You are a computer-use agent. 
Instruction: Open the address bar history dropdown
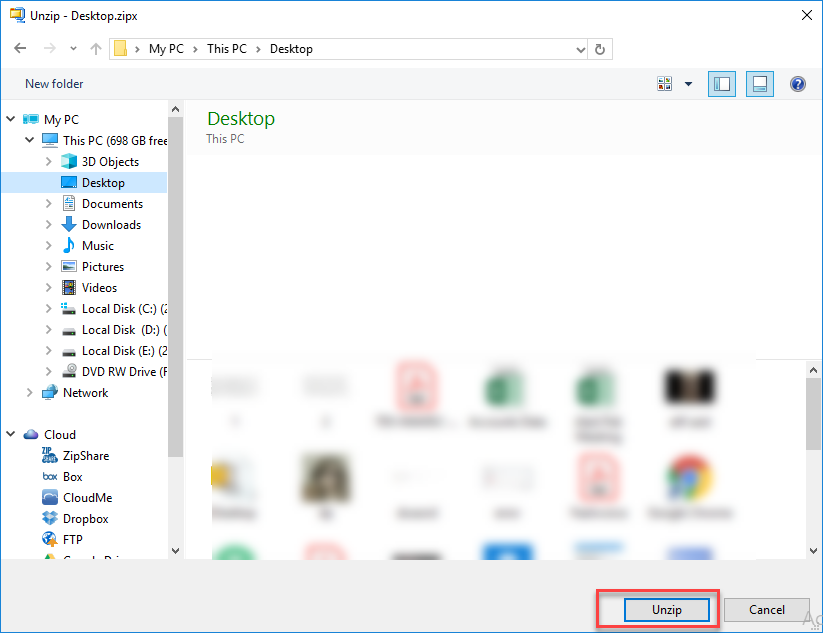pos(581,49)
